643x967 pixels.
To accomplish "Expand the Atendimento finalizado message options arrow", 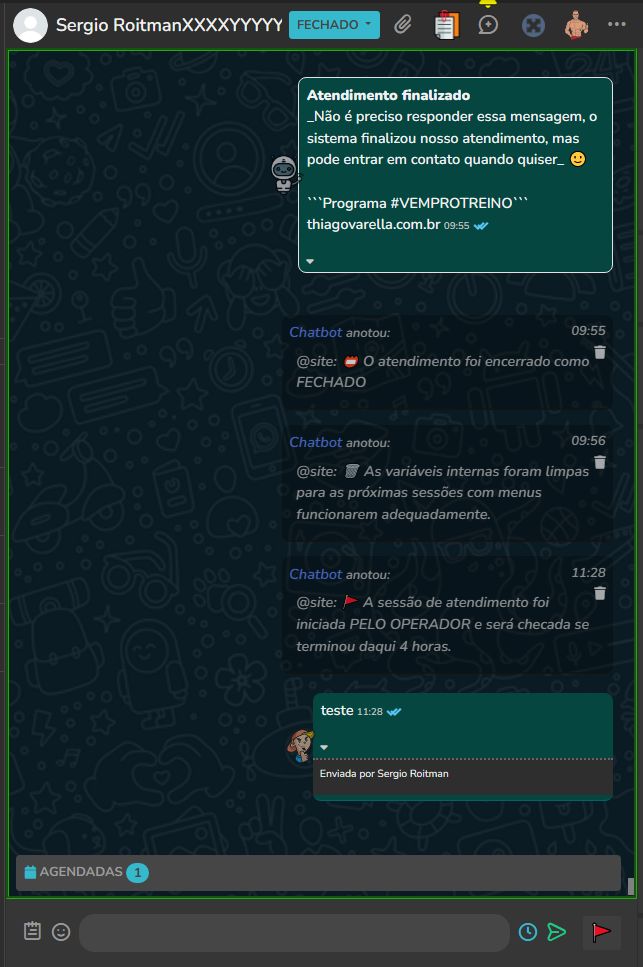I will click(x=310, y=261).
